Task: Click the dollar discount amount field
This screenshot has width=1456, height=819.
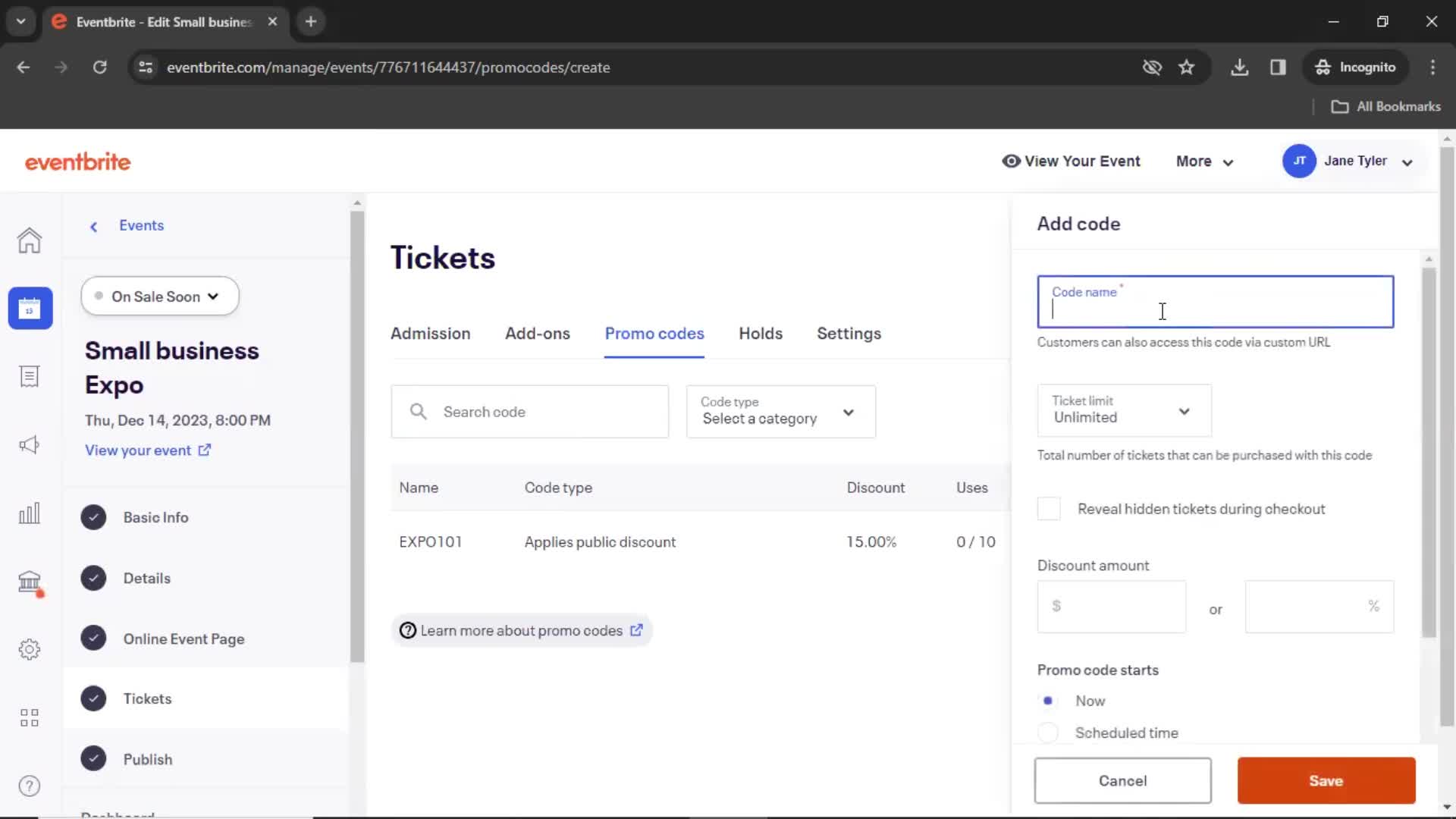Action: coord(1112,607)
